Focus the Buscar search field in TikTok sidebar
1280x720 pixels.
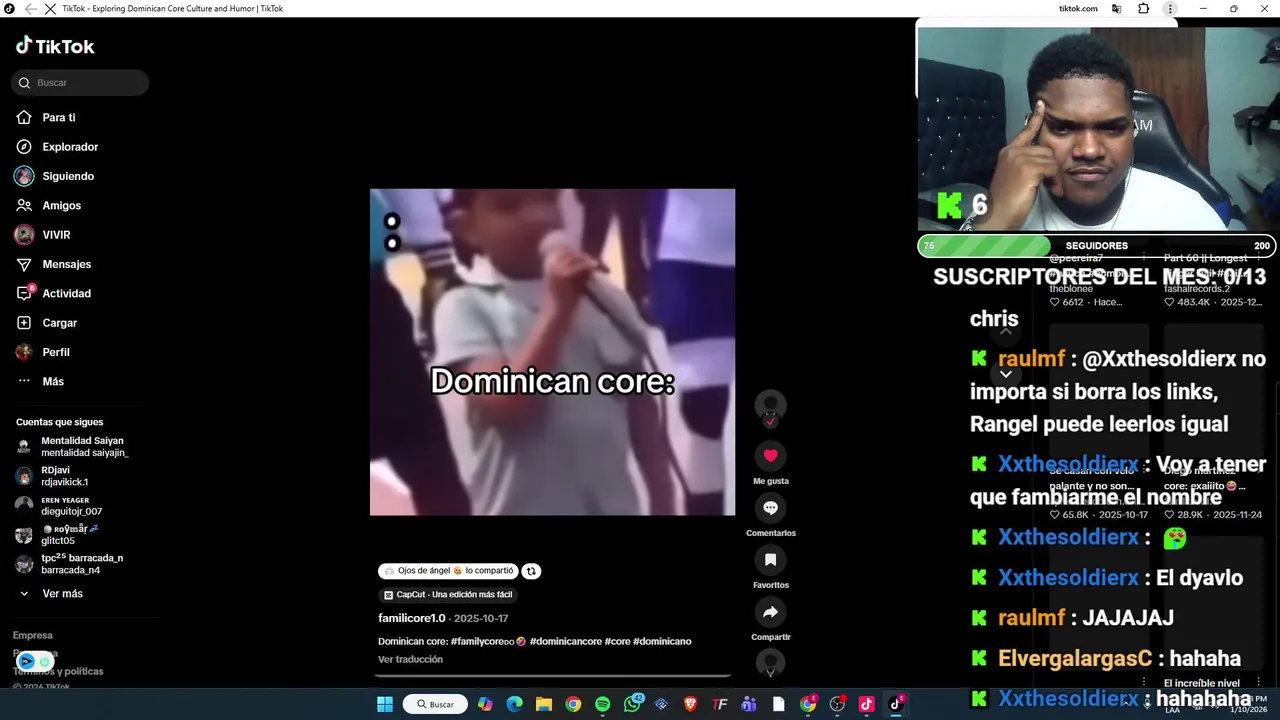point(80,83)
